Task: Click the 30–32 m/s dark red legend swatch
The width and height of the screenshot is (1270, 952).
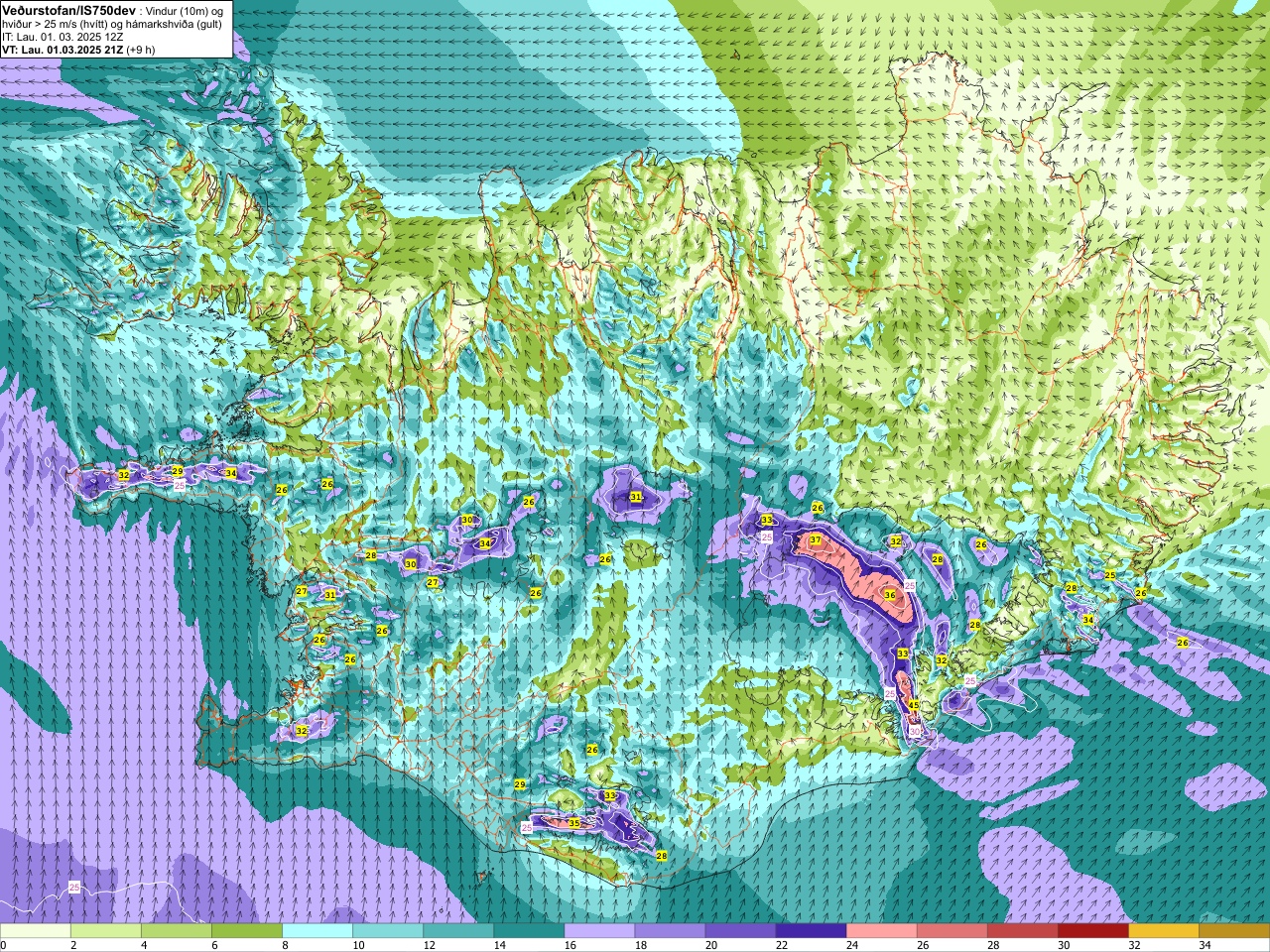Action: click(x=1092, y=931)
